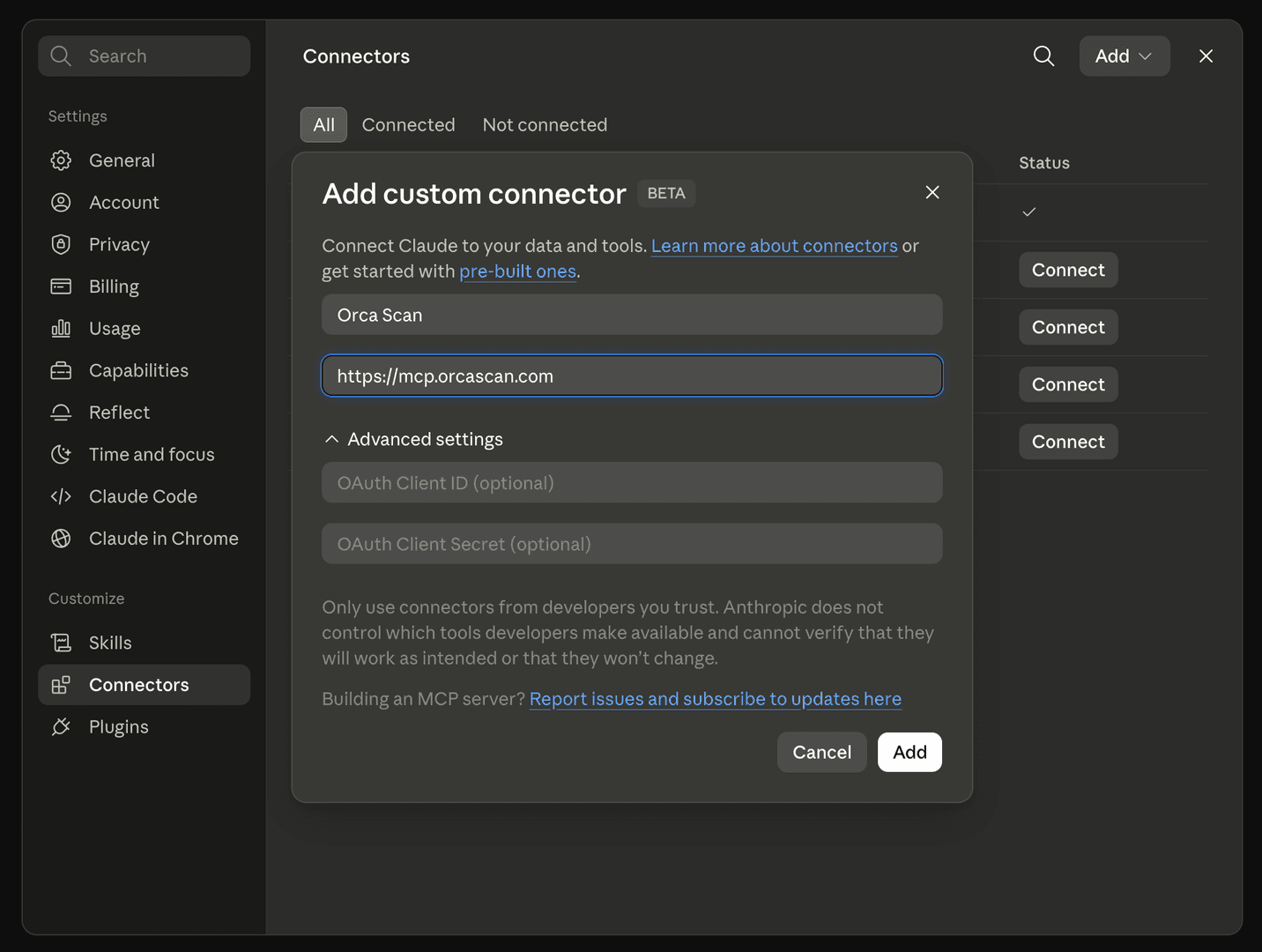Open Skills customization page

(145, 643)
